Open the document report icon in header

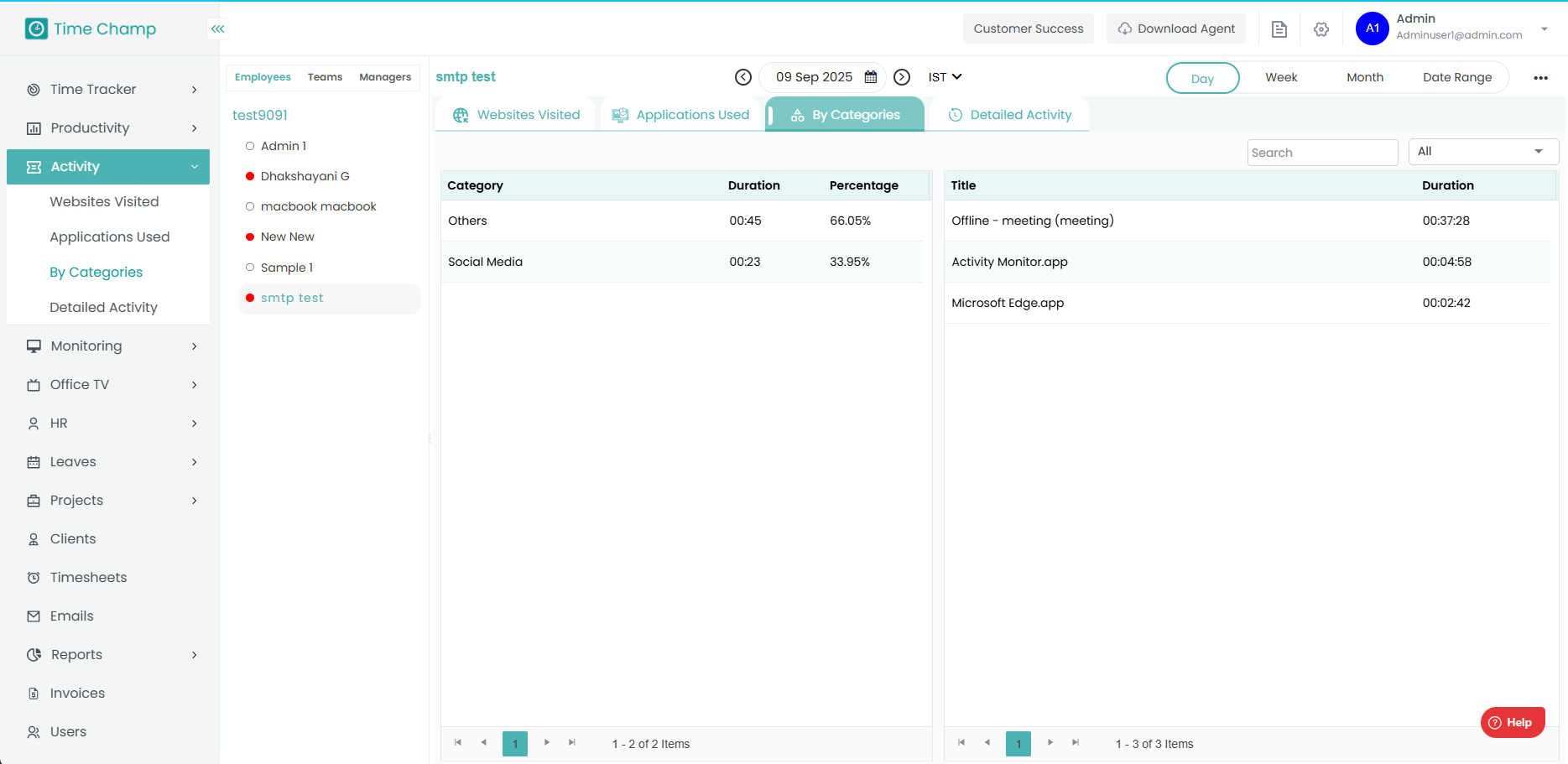click(x=1279, y=29)
